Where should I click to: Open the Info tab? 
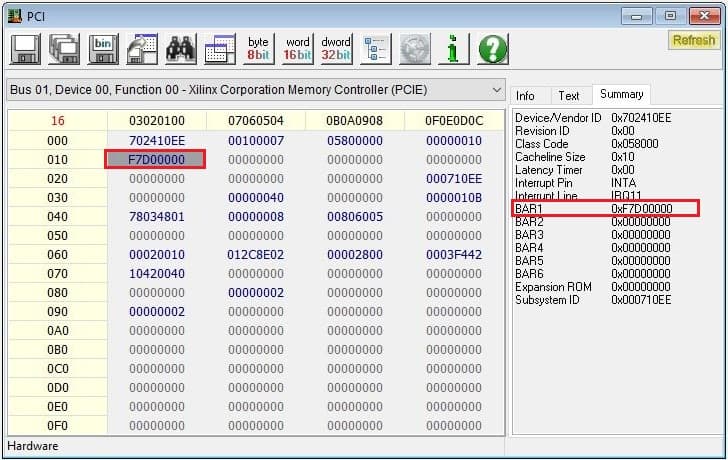pos(525,96)
